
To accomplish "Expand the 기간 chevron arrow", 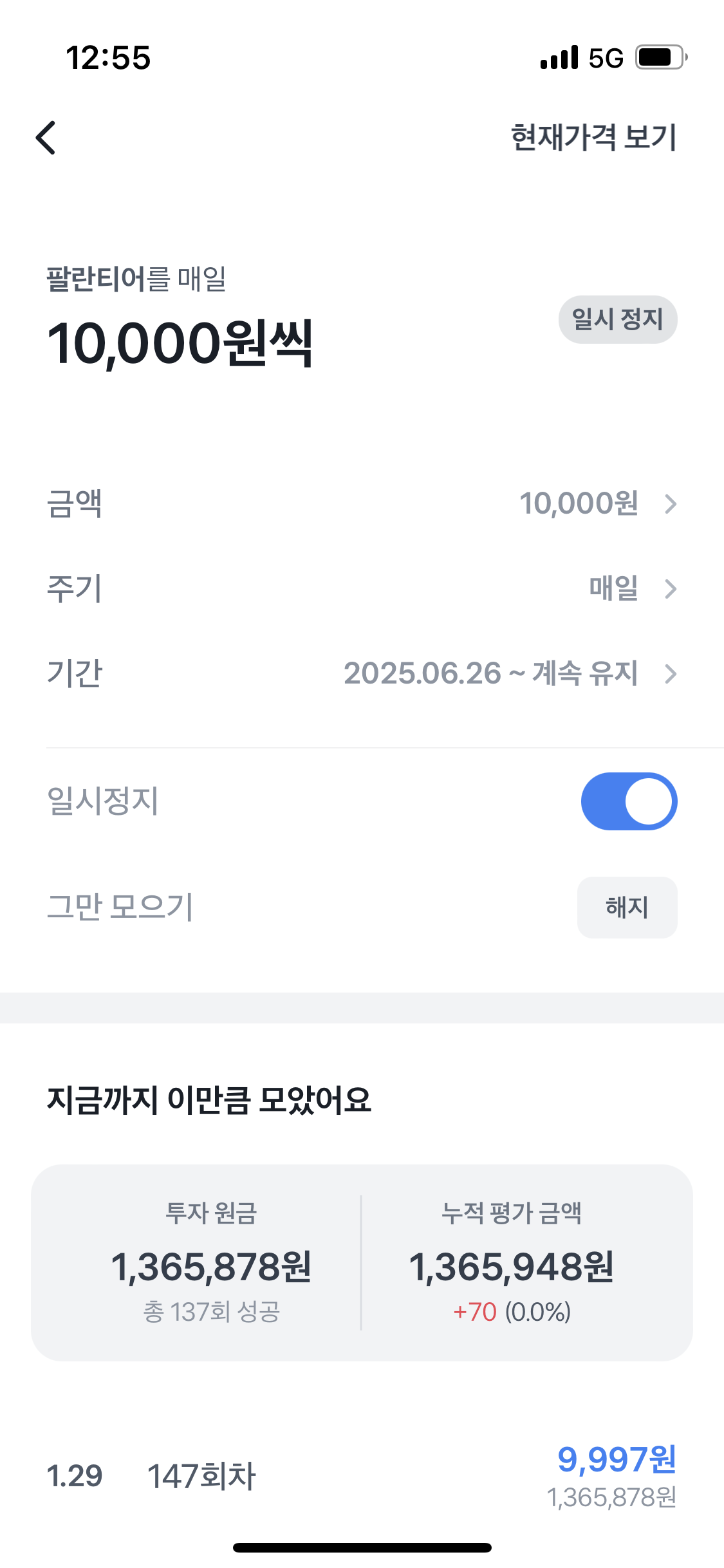I will pos(671,674).
